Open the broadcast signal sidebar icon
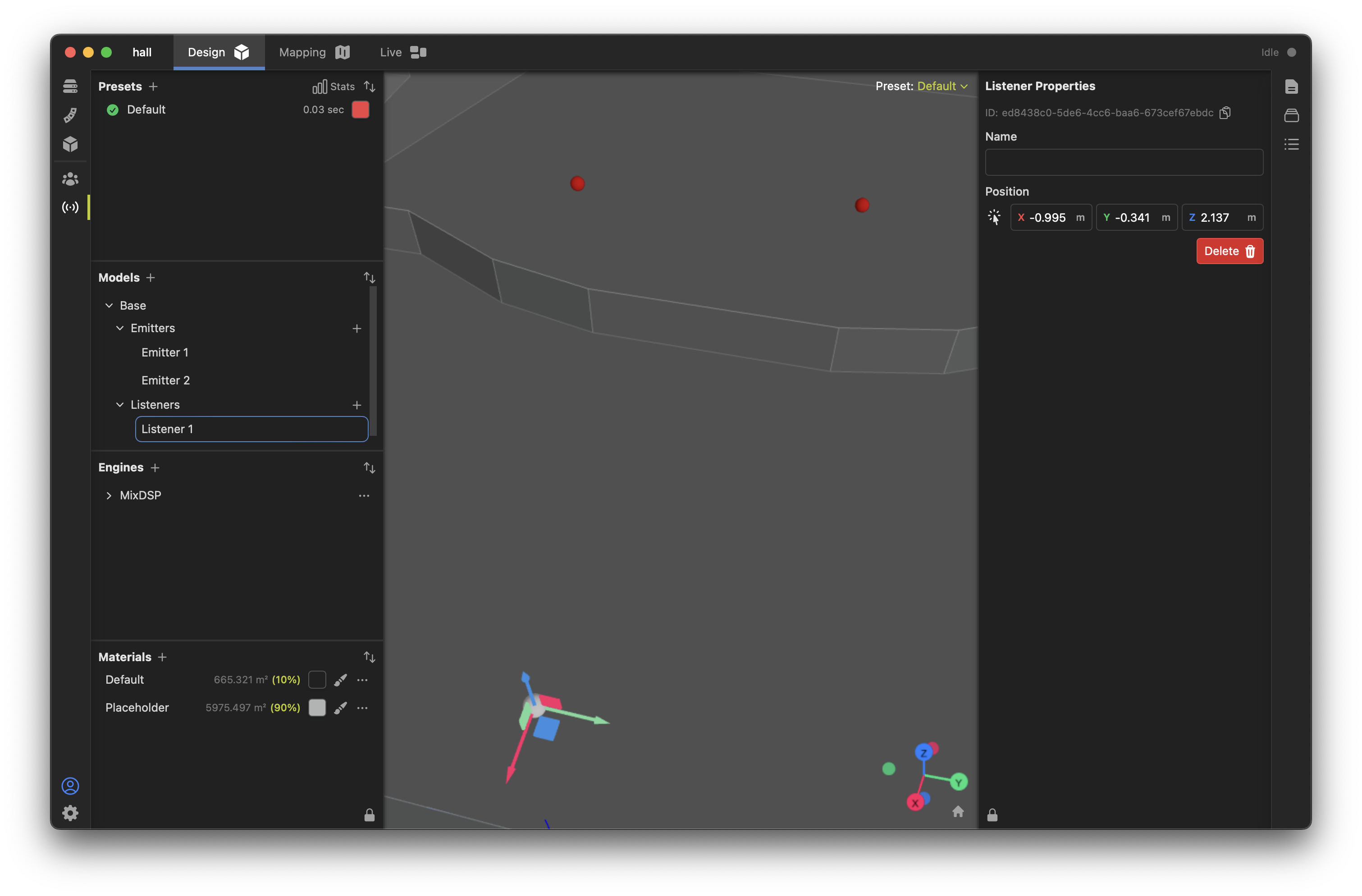Viewport: 1362px width, 896px height. pyautogui.click(x=70, y=207)
